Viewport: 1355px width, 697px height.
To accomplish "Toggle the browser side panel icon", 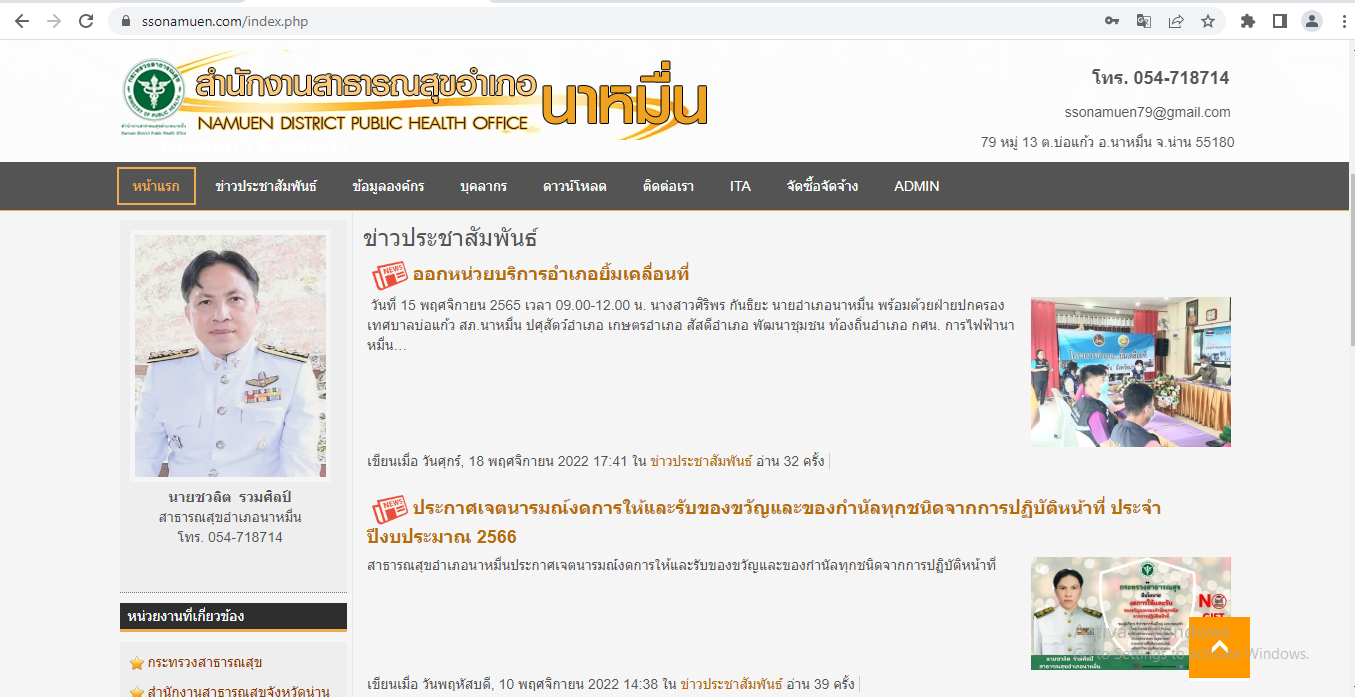I will coord(1279,21).
